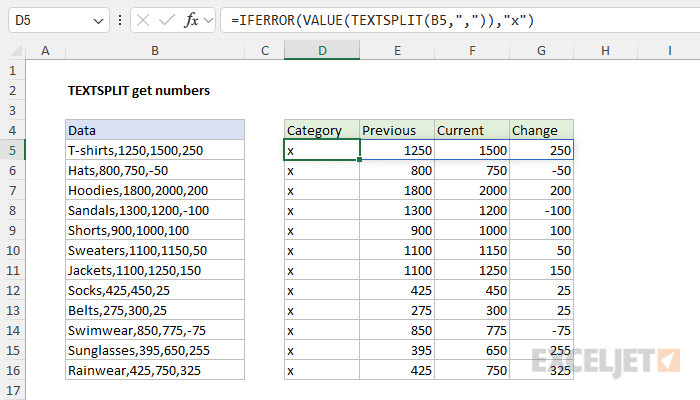Click the Previous value 1250 in row 5
Screen dimensions: 700x400
tap(397, 150)
